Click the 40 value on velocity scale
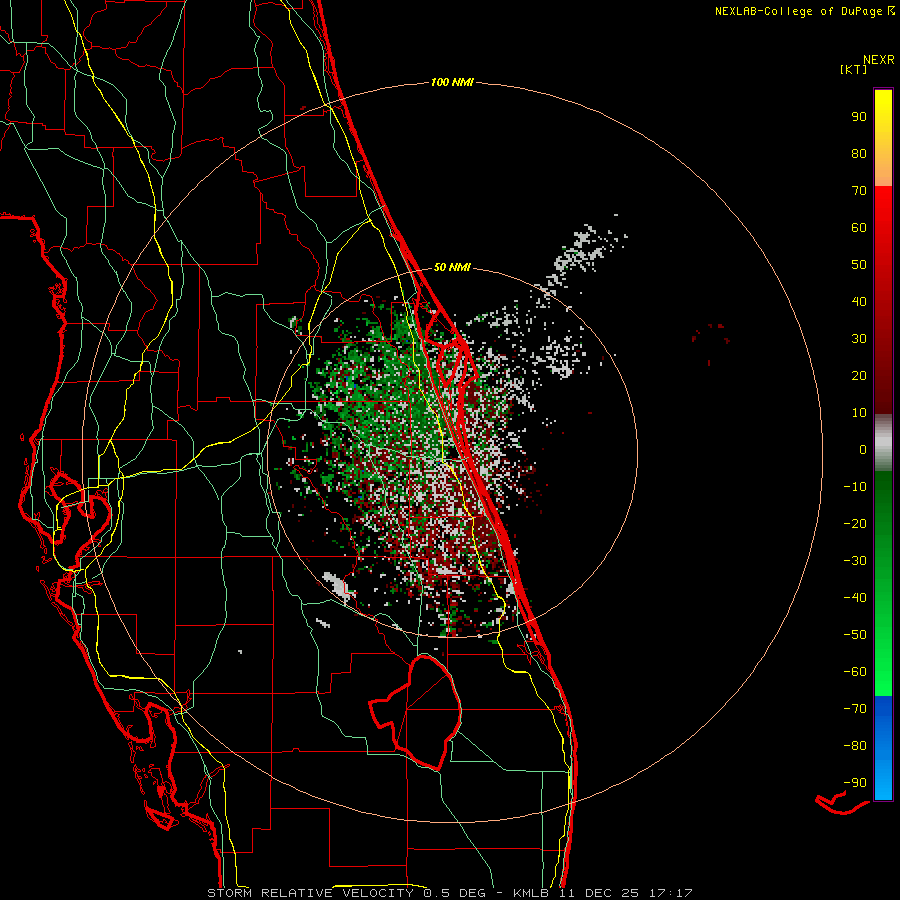The height and width of the screenshot is (900, 900). click(859, 302)
